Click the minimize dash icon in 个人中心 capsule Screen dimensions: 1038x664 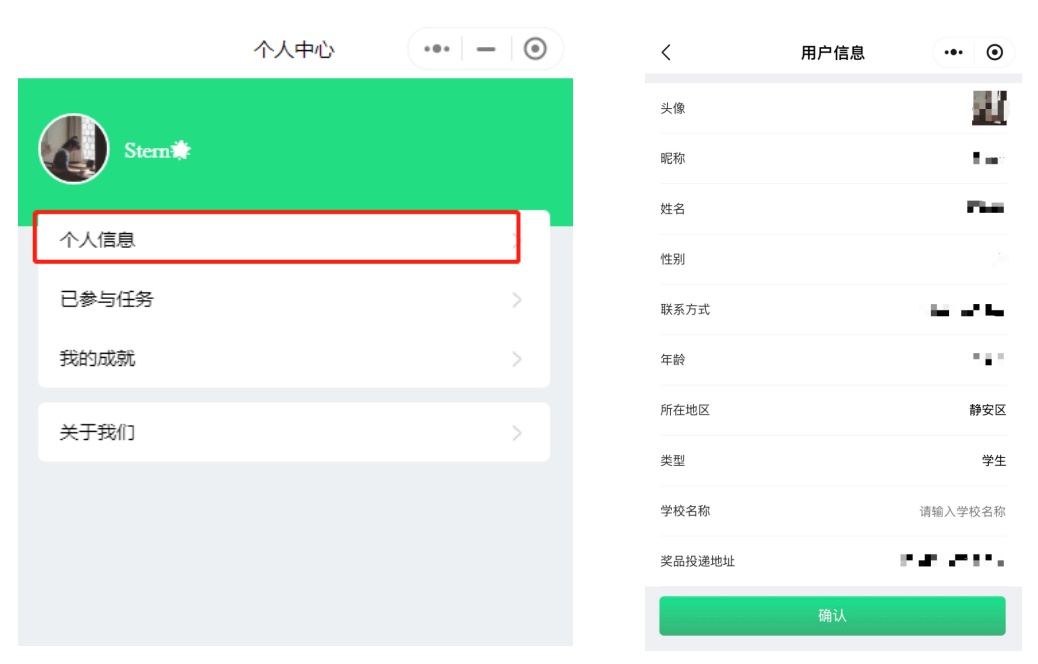486,49
